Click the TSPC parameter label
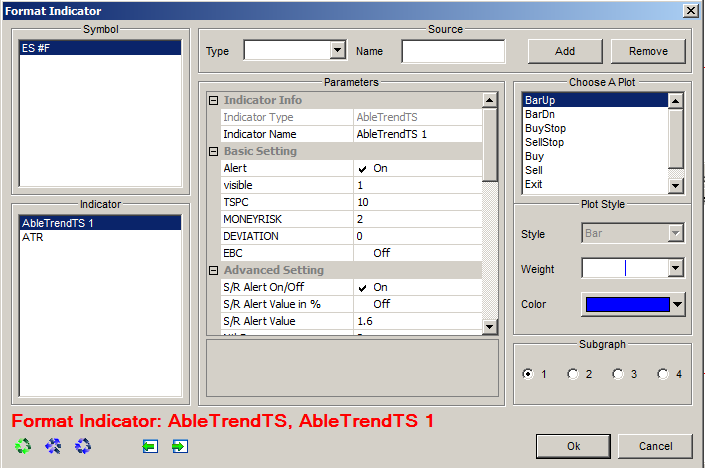705x468 pixels. [x=236, y=202]
